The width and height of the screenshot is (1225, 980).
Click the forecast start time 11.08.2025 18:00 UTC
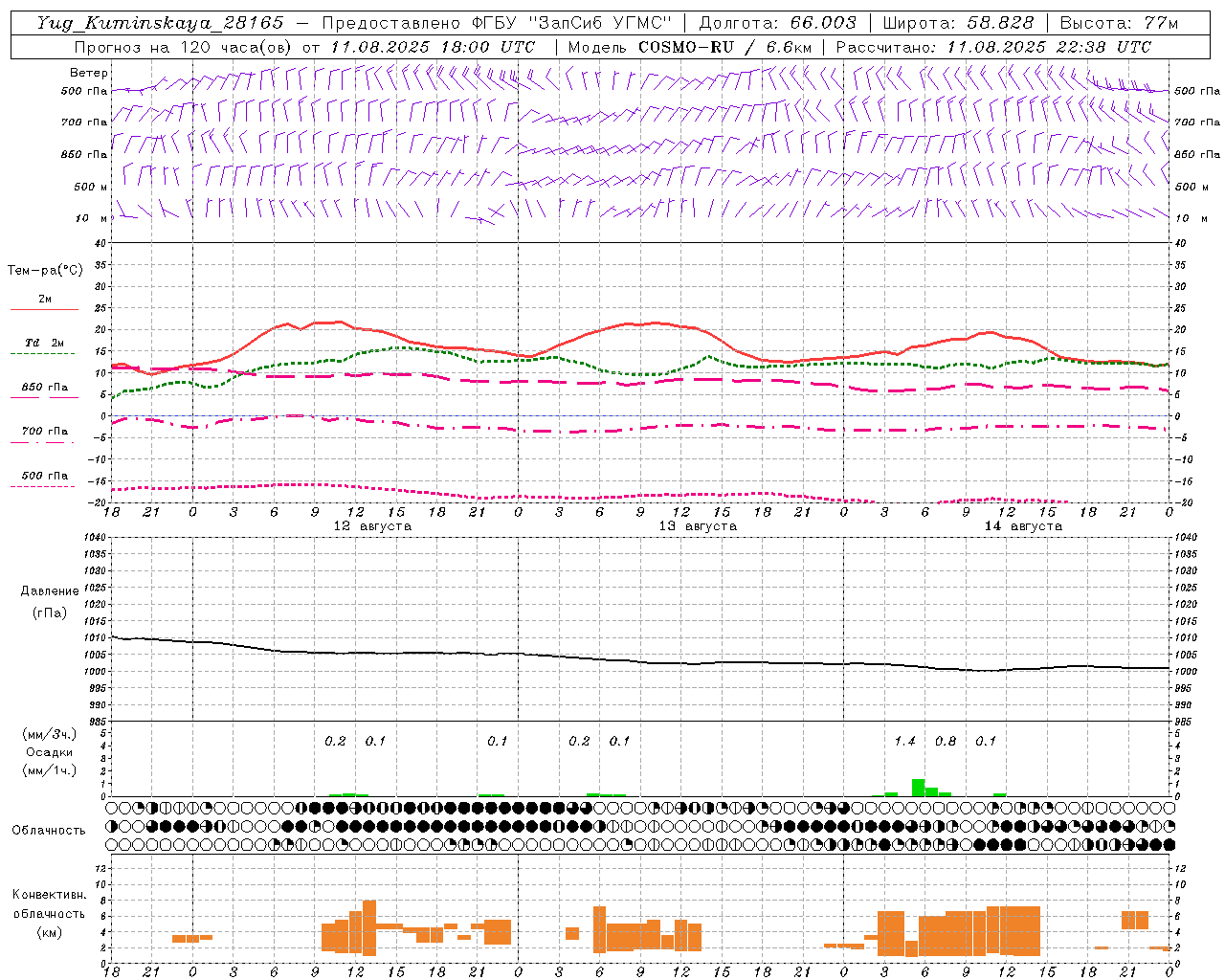(433, 47)
